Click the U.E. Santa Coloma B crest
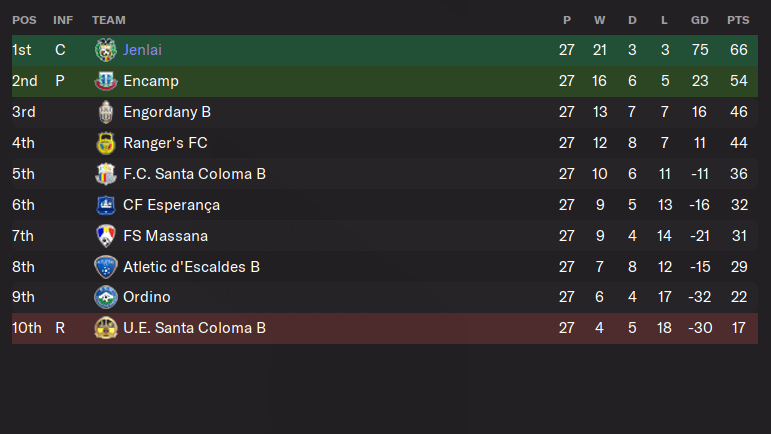Viewport: 771px width, 434px height. (105, 328)
